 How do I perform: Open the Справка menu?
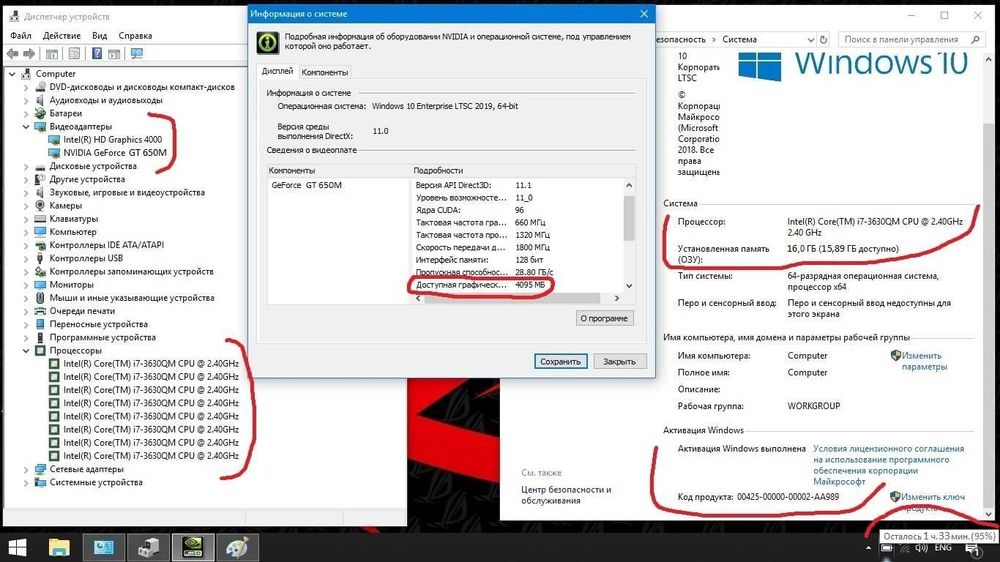pyautogui.click(x=135, y=36)
